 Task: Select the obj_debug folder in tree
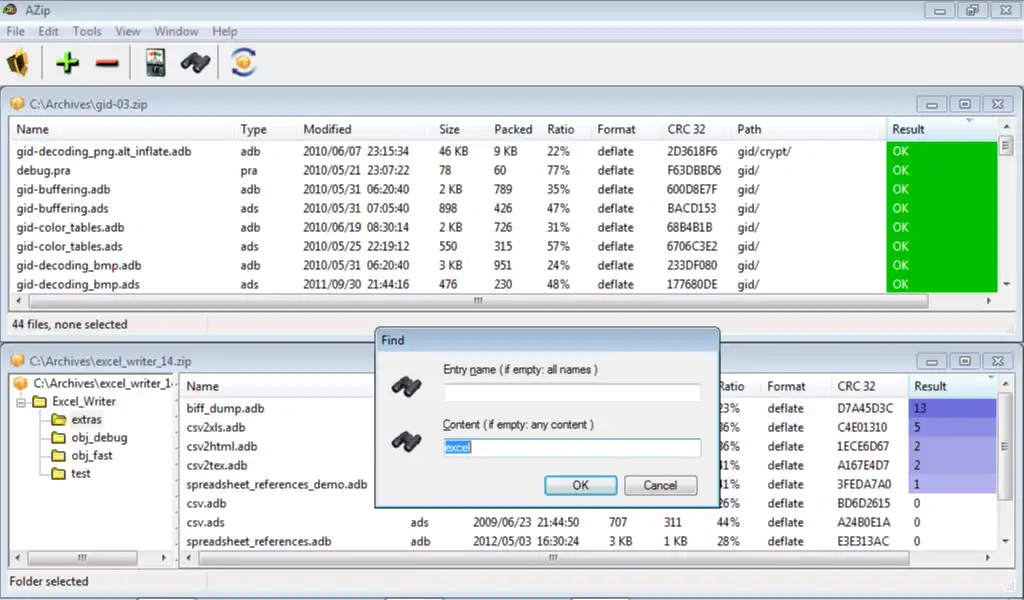pos(98,438)
